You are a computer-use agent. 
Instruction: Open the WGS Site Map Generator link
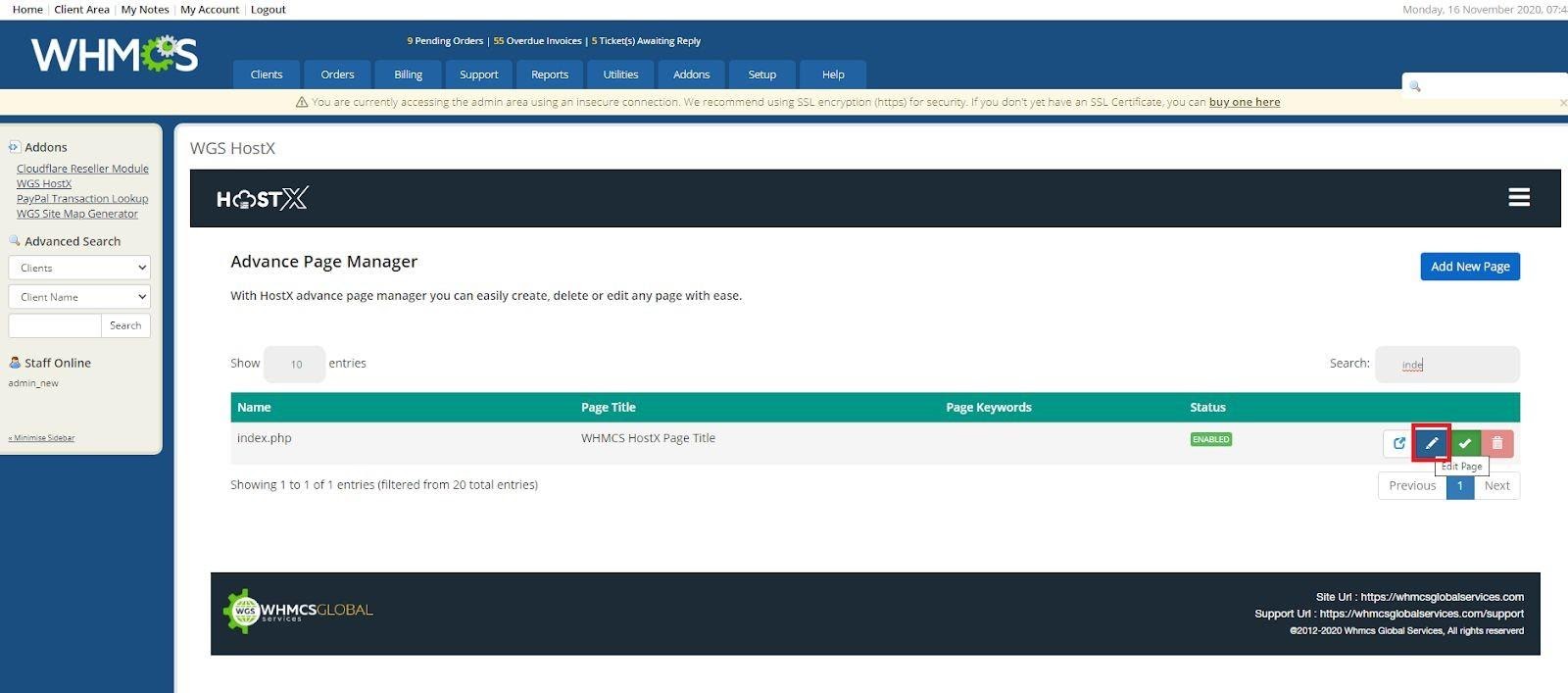[x=77, y=214]
